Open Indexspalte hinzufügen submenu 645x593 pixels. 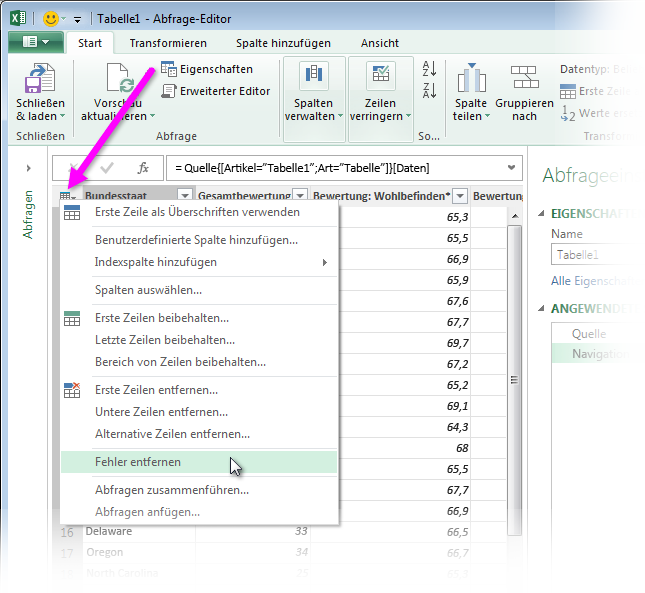[199, 262]
